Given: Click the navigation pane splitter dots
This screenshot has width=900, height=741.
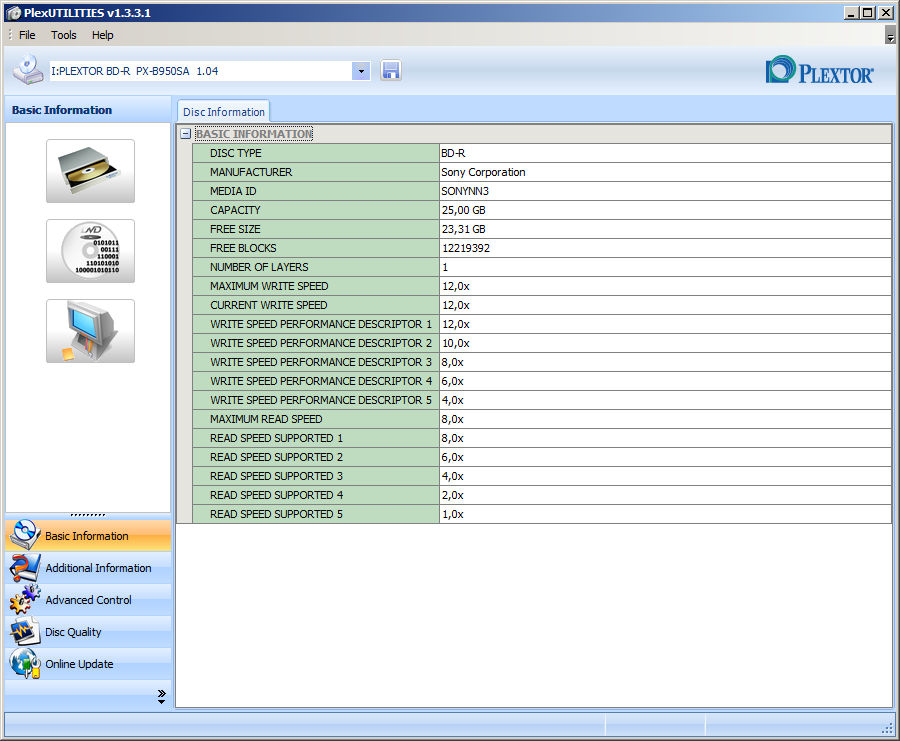Looking at the screenshot, I should point(88,515).
